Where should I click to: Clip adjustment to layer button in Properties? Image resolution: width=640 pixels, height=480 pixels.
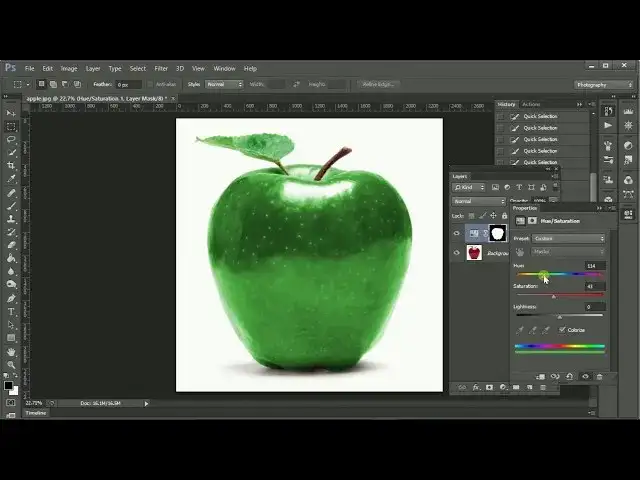pos(540,376)
